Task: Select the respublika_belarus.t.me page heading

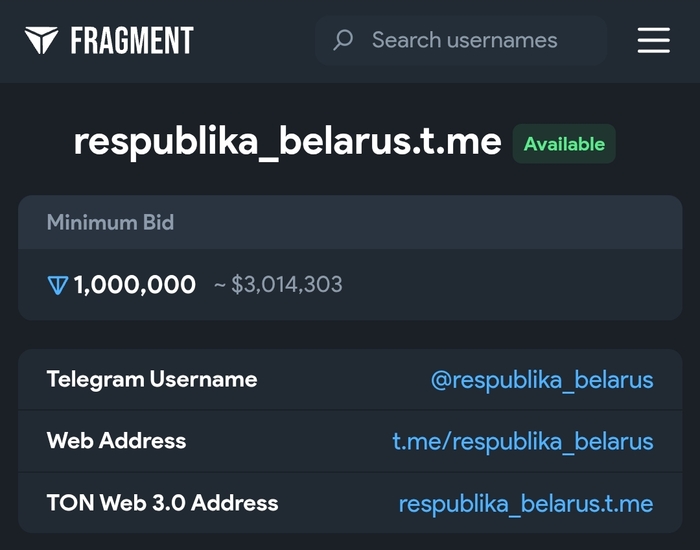Action: 287,142
